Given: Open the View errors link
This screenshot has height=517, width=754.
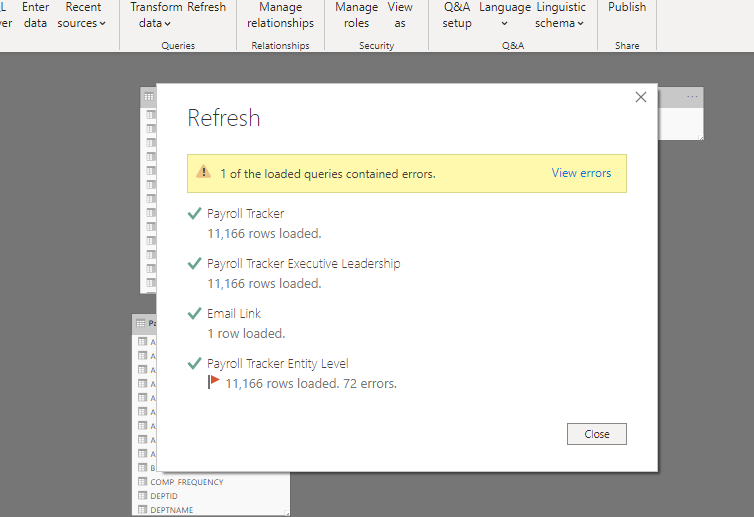Looking at the screenshot, I should (581, 173).
